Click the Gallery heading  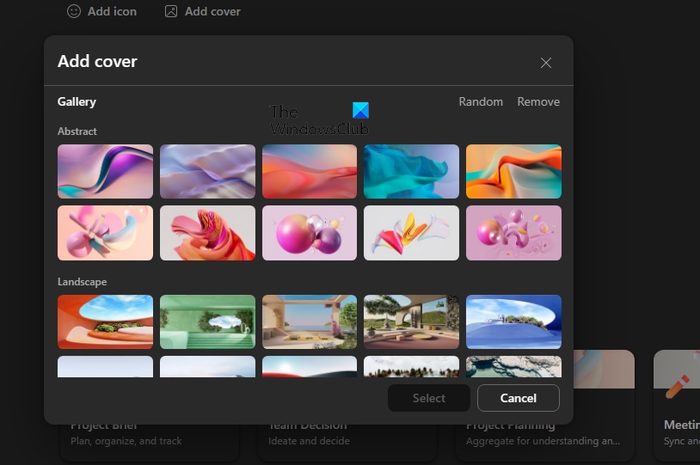77,102
